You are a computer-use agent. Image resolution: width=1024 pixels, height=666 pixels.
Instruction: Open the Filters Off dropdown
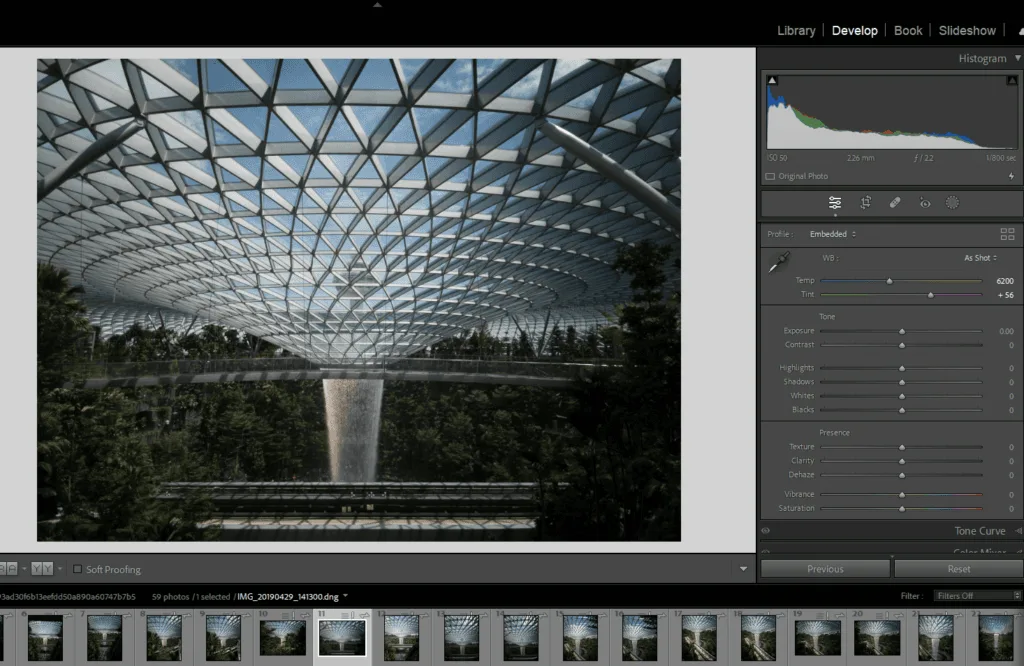976,595
